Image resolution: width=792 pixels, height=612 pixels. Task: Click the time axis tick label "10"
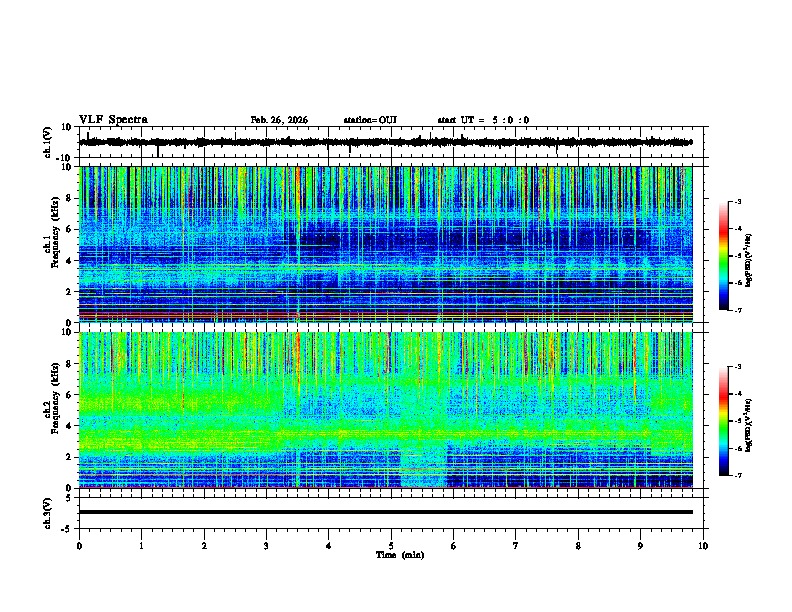(703, 546)
